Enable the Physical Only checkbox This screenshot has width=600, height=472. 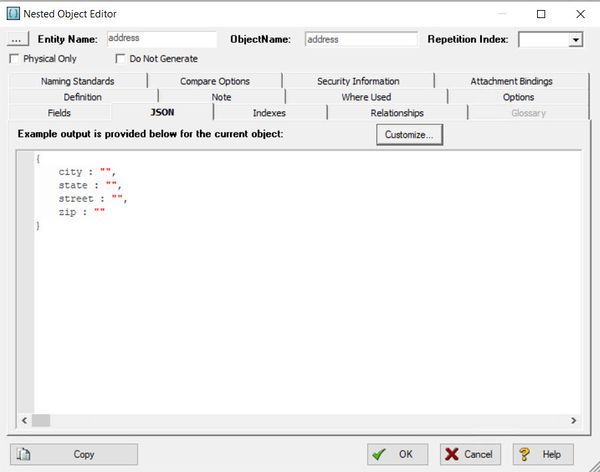(x=14, y=59)
